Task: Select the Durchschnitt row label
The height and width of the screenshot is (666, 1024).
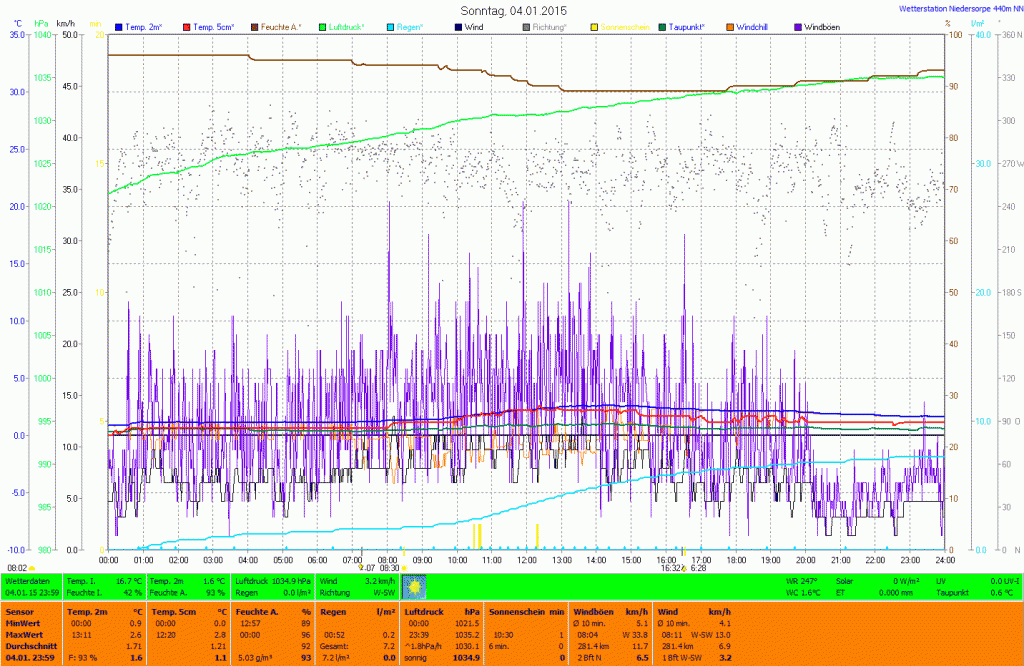Action: point(30,646)
